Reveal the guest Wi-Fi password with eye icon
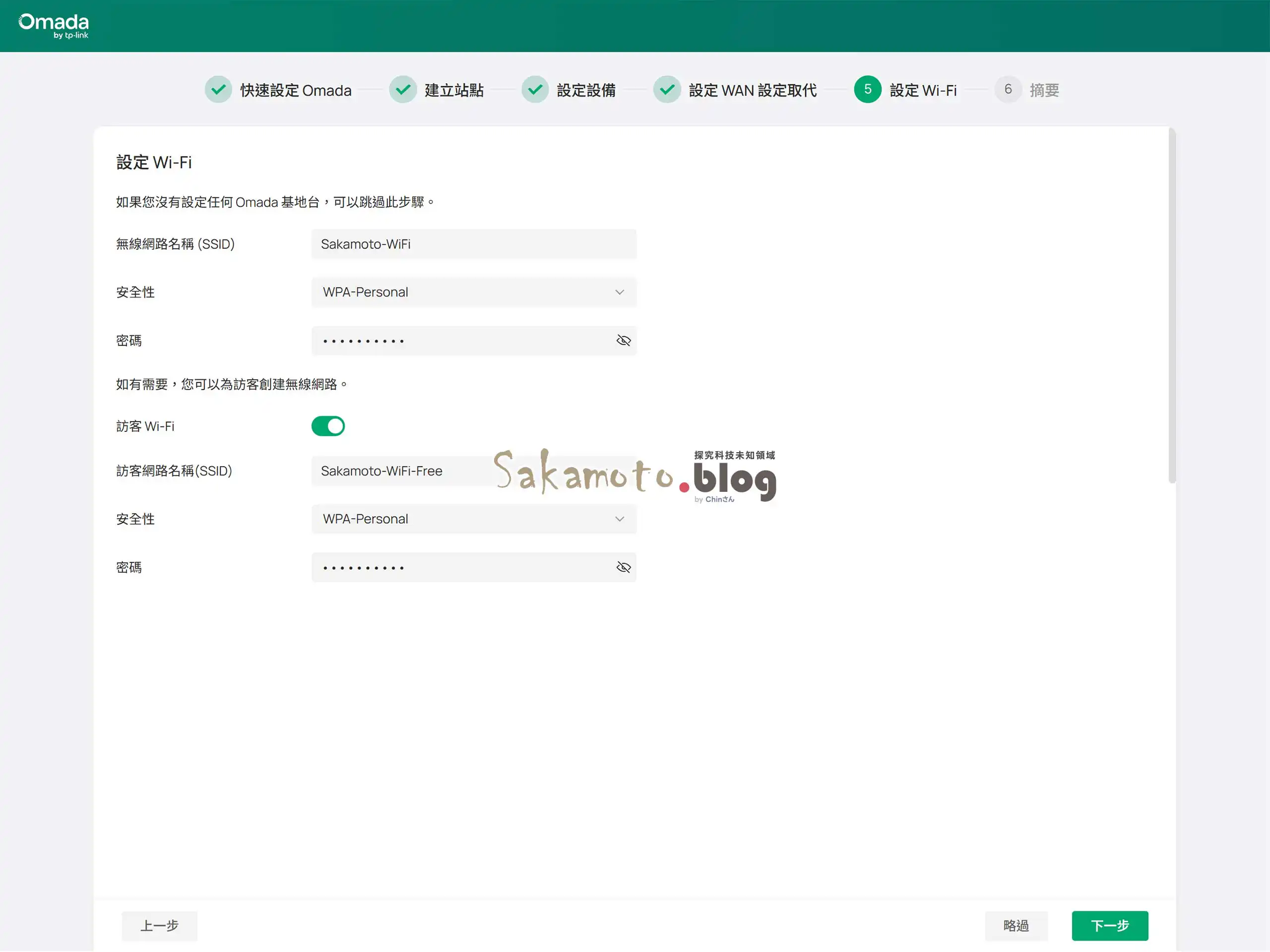This screenshot has height=952, width=1270. [x=623, y=568]
